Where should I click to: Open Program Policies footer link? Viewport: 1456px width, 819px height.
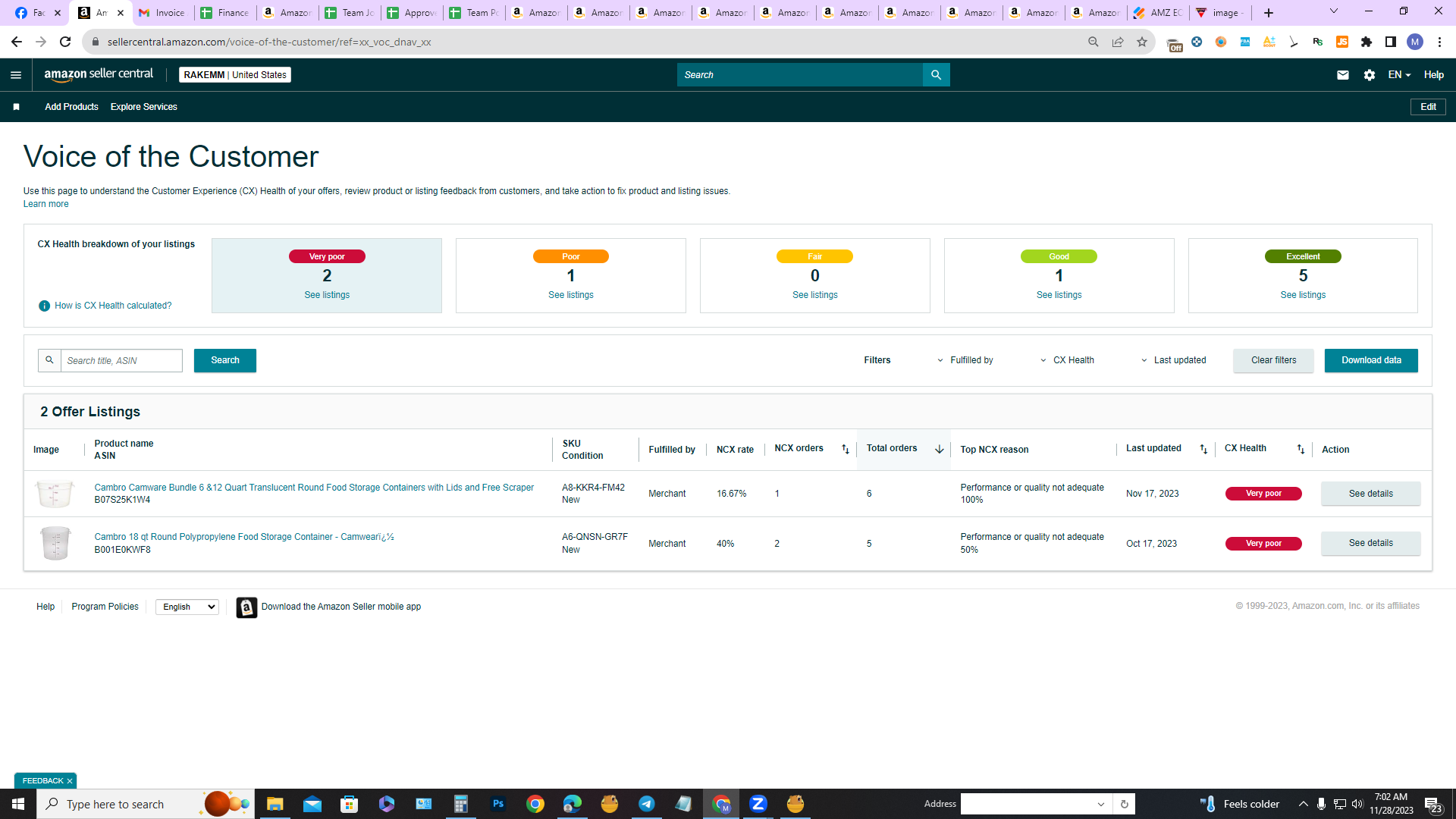[x=105, y=607]
